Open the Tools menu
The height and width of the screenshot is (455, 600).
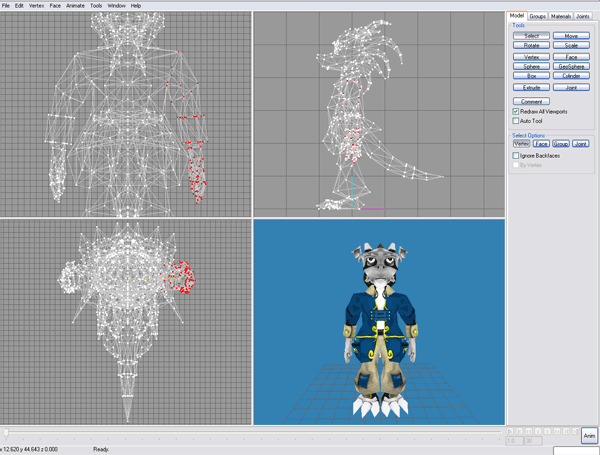[x=96, y=6]
